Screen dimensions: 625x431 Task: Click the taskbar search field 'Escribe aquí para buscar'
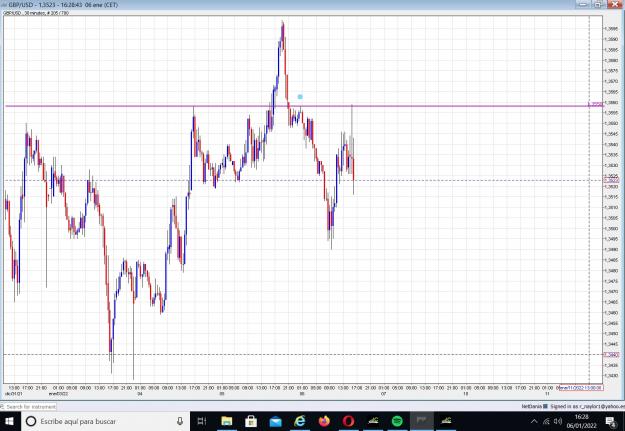coord(105,421)
